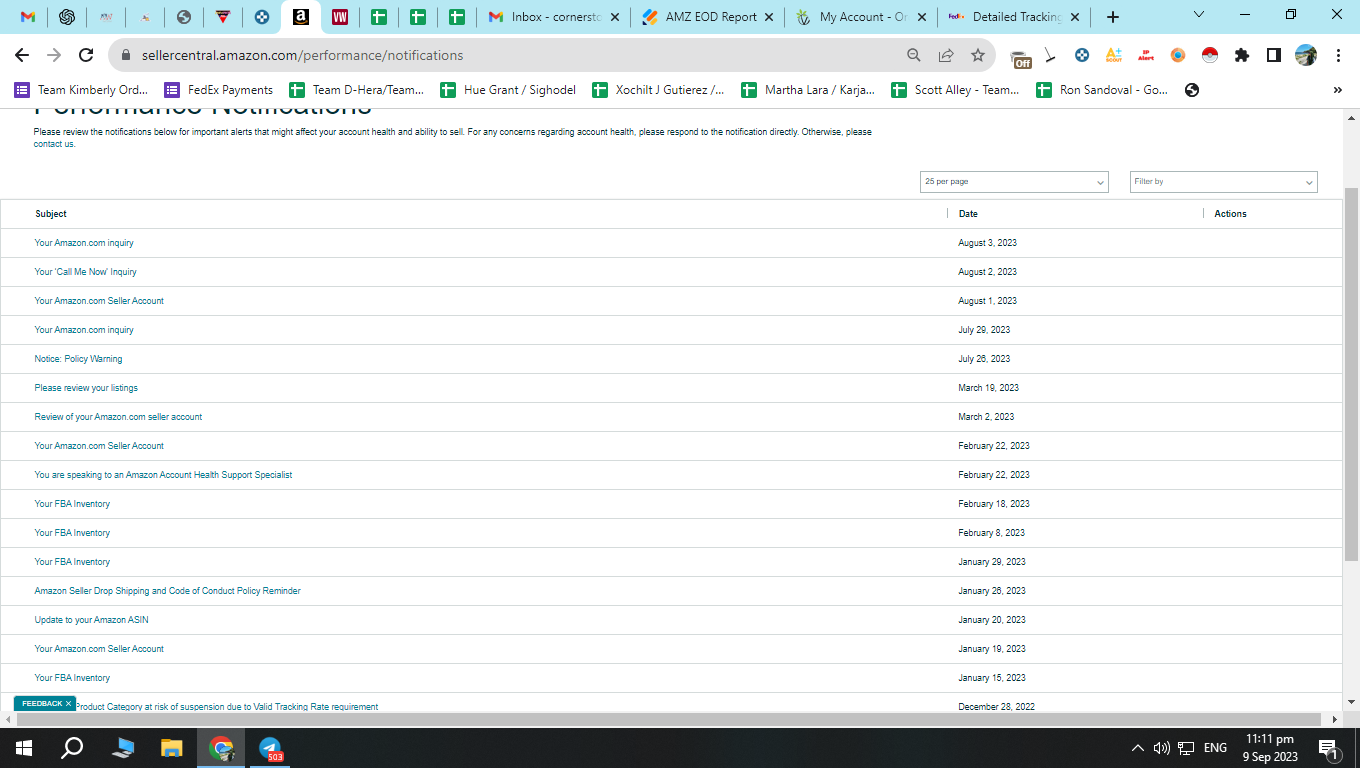Open the Ron Sandoval - Go... bookmark
Viewport: 1360px width, 768px height.
pos(1102,90)
